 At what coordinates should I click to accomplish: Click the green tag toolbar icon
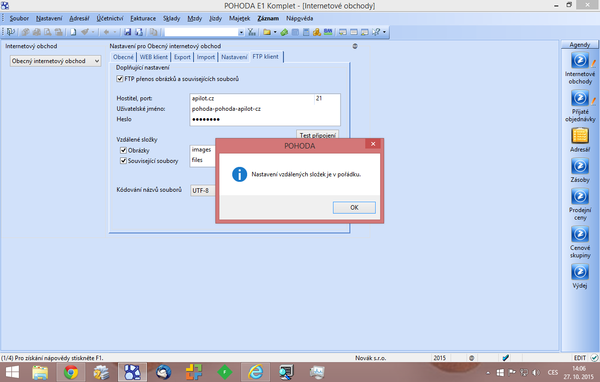click(284, 33)
